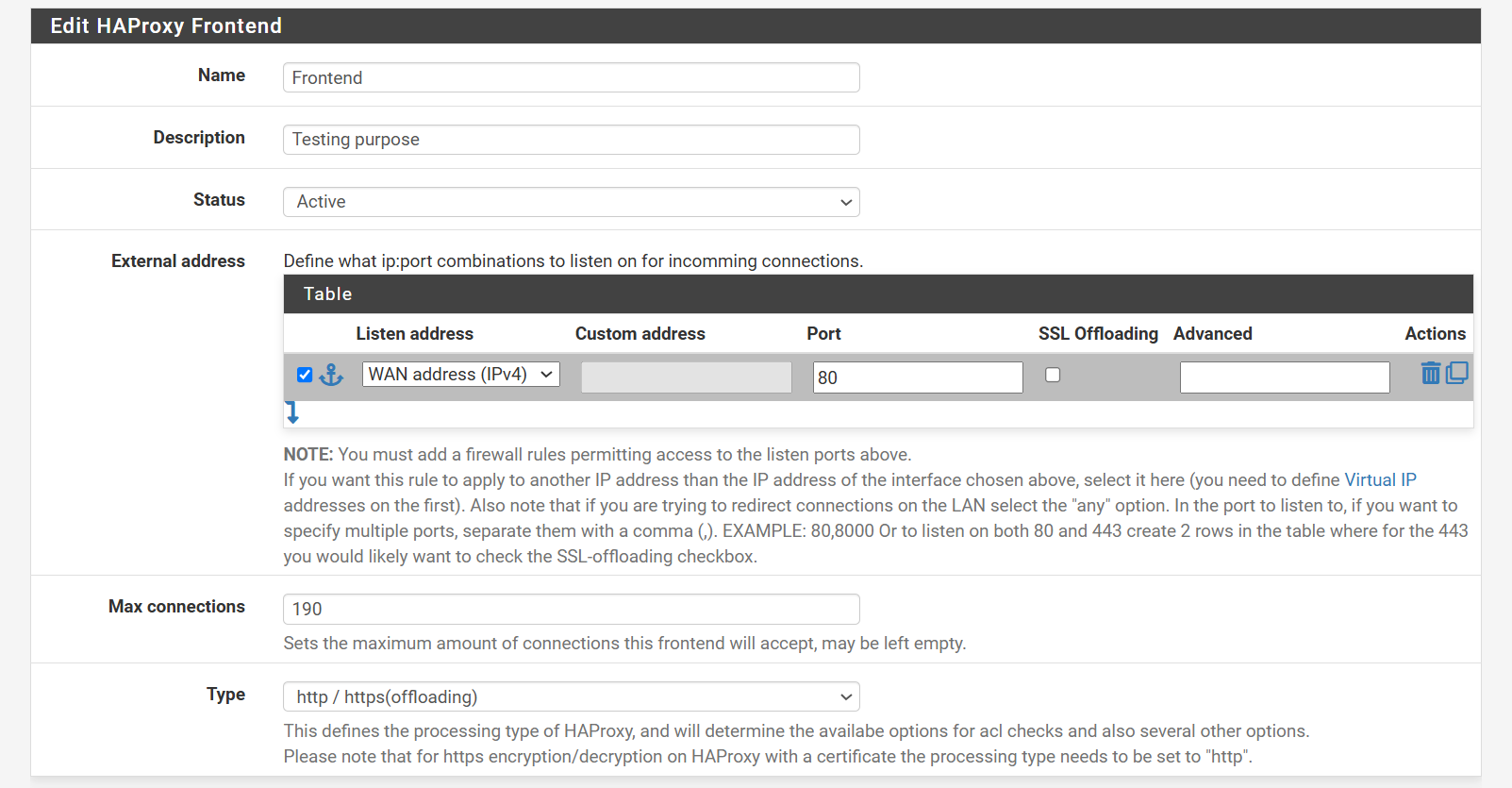
Task: Click the Description field with Testing purpose
Action: [572, 140]
